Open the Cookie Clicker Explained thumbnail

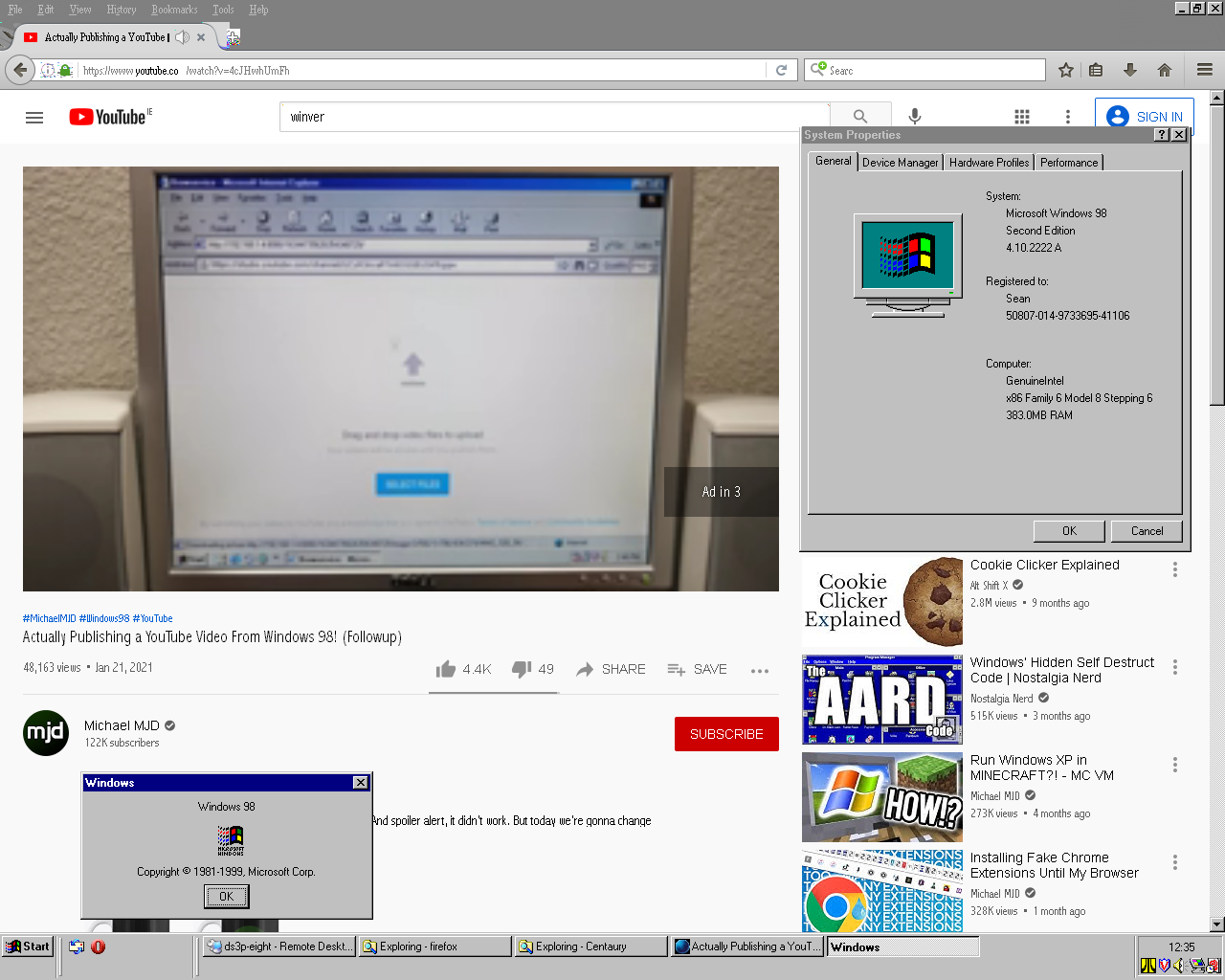[882, 602]
